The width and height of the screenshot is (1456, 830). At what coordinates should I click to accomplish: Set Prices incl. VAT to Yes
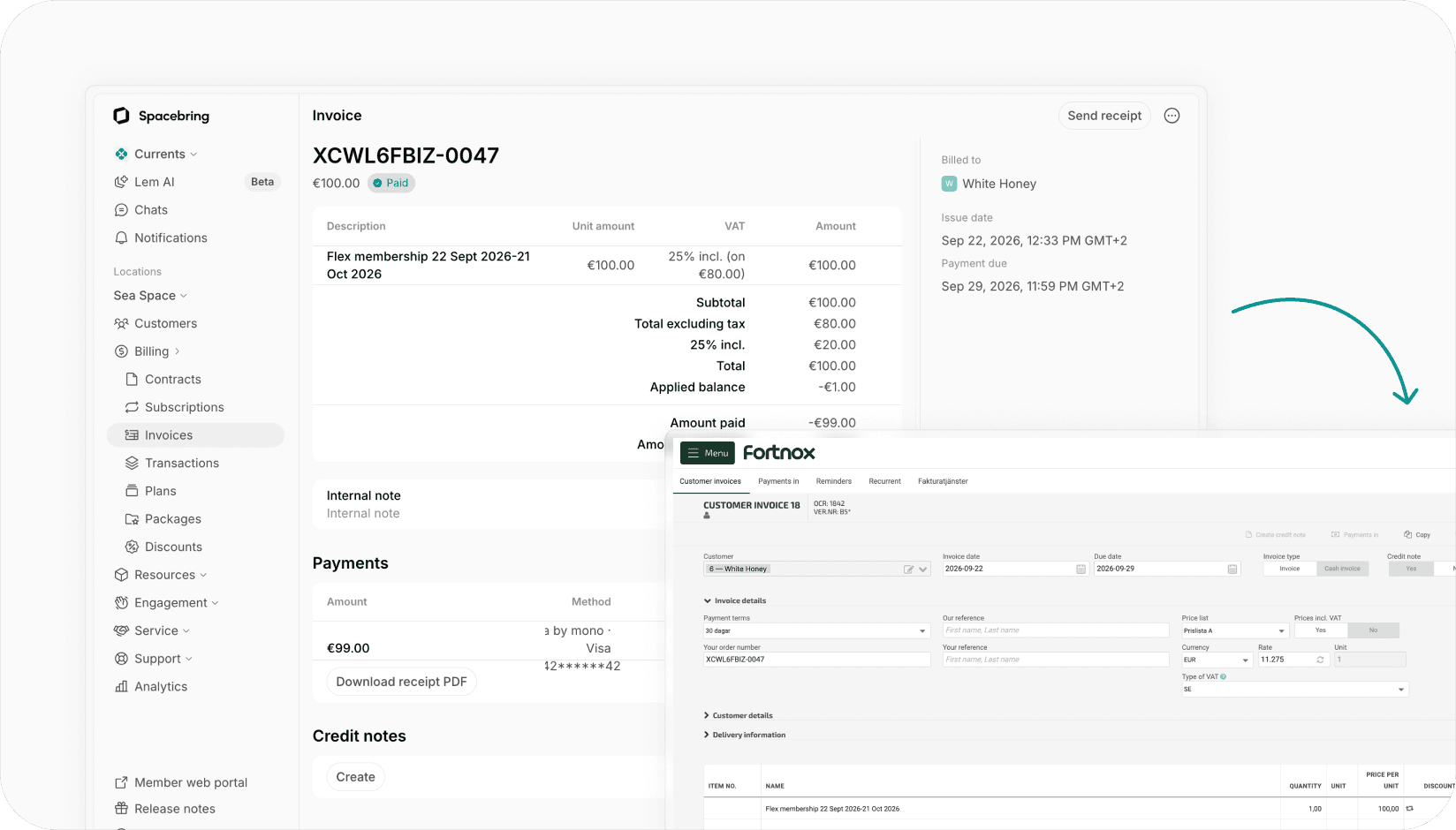1321,630
